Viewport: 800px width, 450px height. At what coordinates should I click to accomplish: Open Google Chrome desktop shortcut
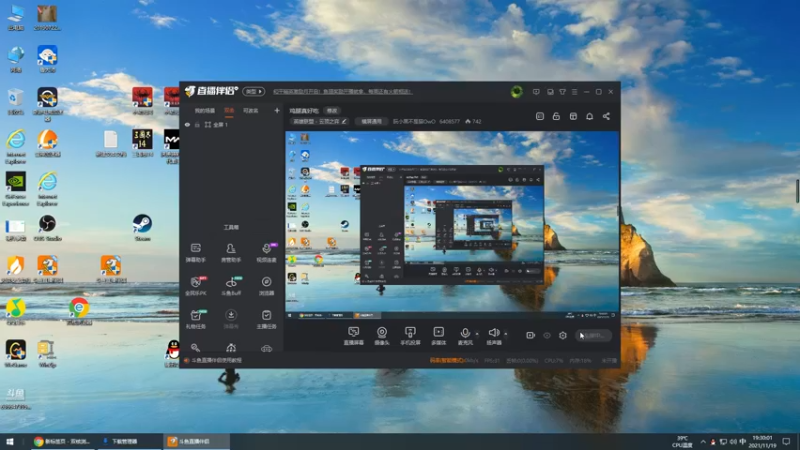(x=79, y=312)
